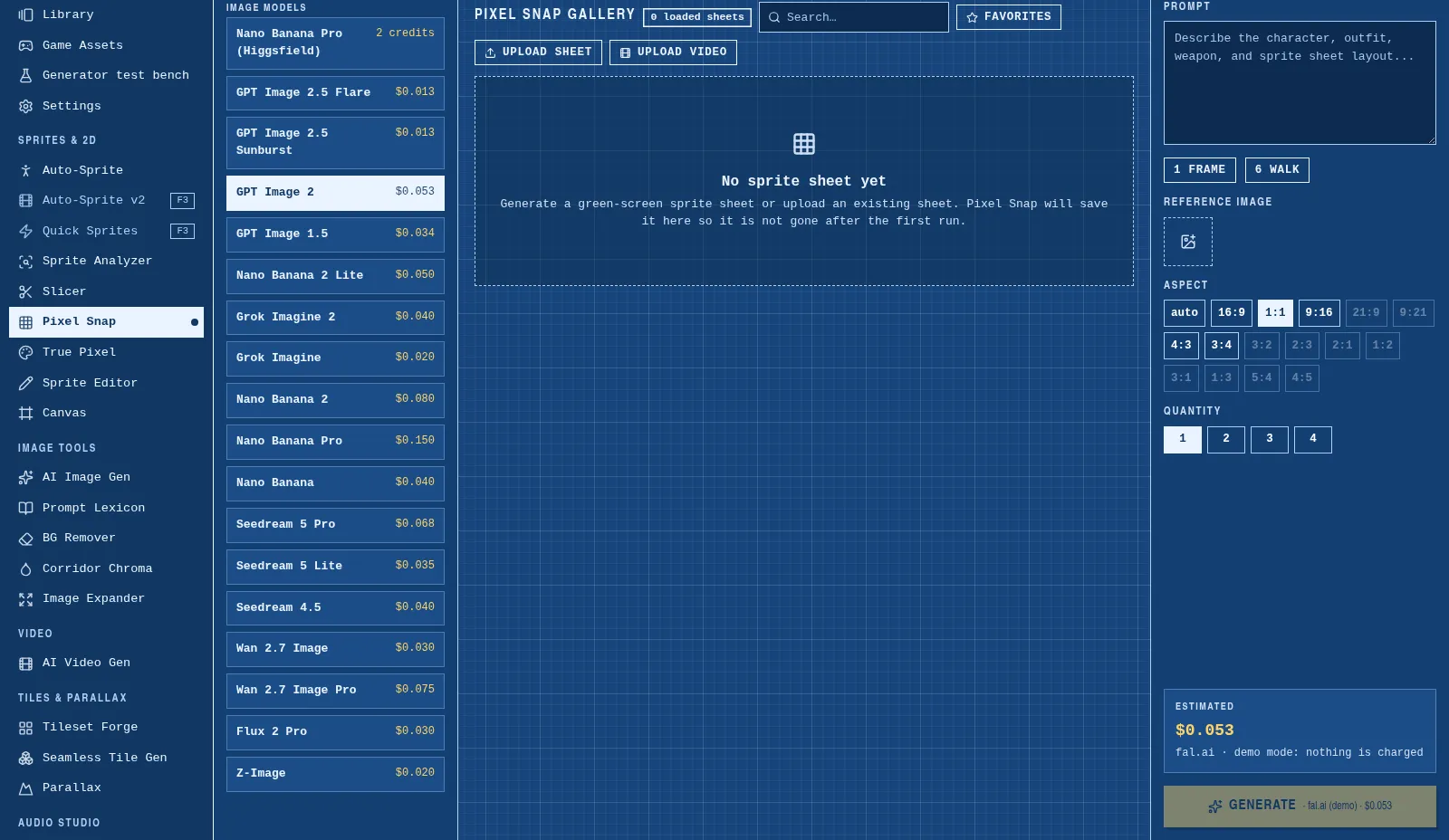Image resolution: width=1449 pixels, height=840 pixels.
Task: Open the Favorites filter
Action: [1009, 17]
